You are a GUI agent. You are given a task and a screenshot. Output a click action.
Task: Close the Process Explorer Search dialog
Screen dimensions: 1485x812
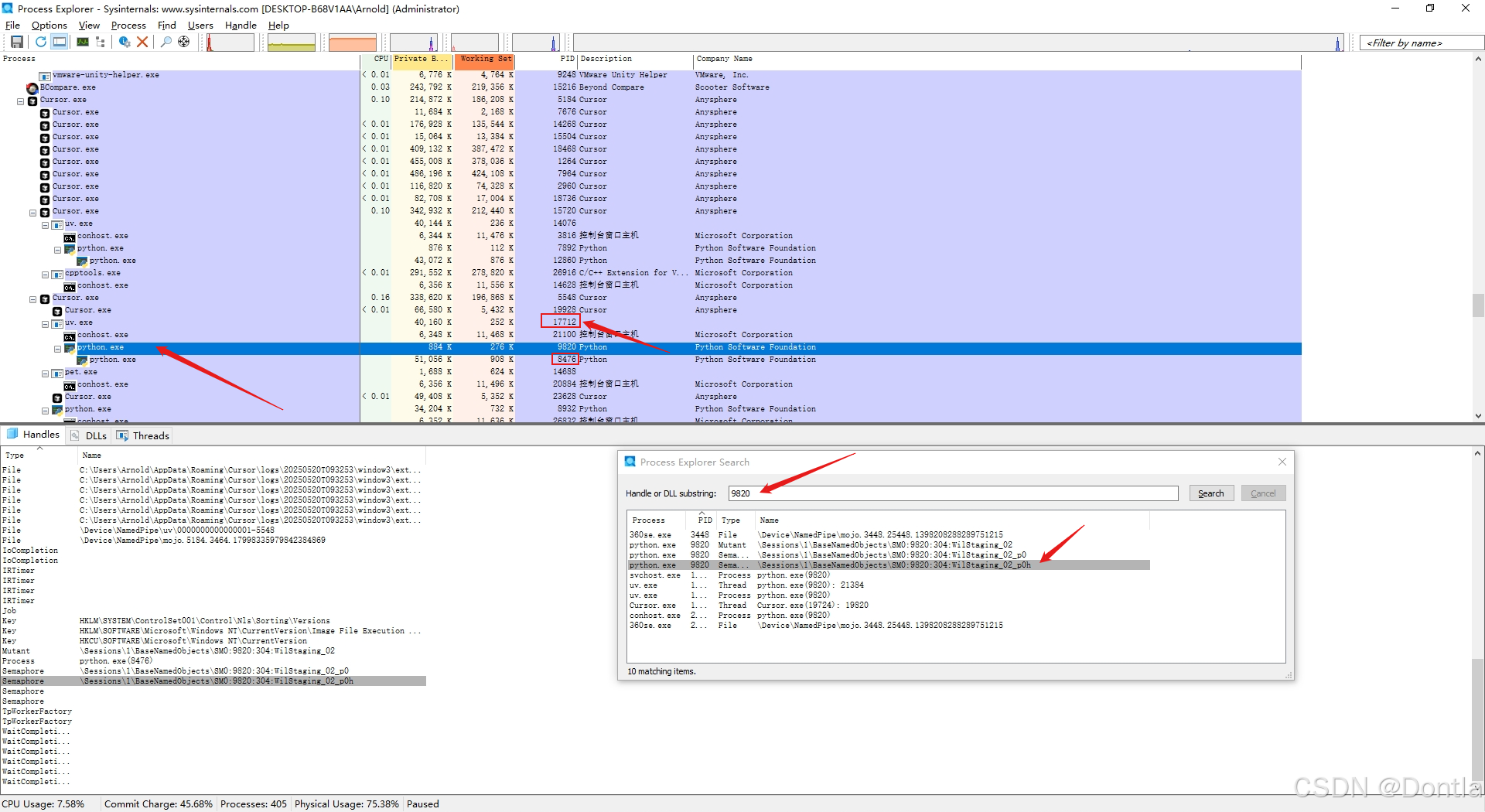click(1282, 462)
